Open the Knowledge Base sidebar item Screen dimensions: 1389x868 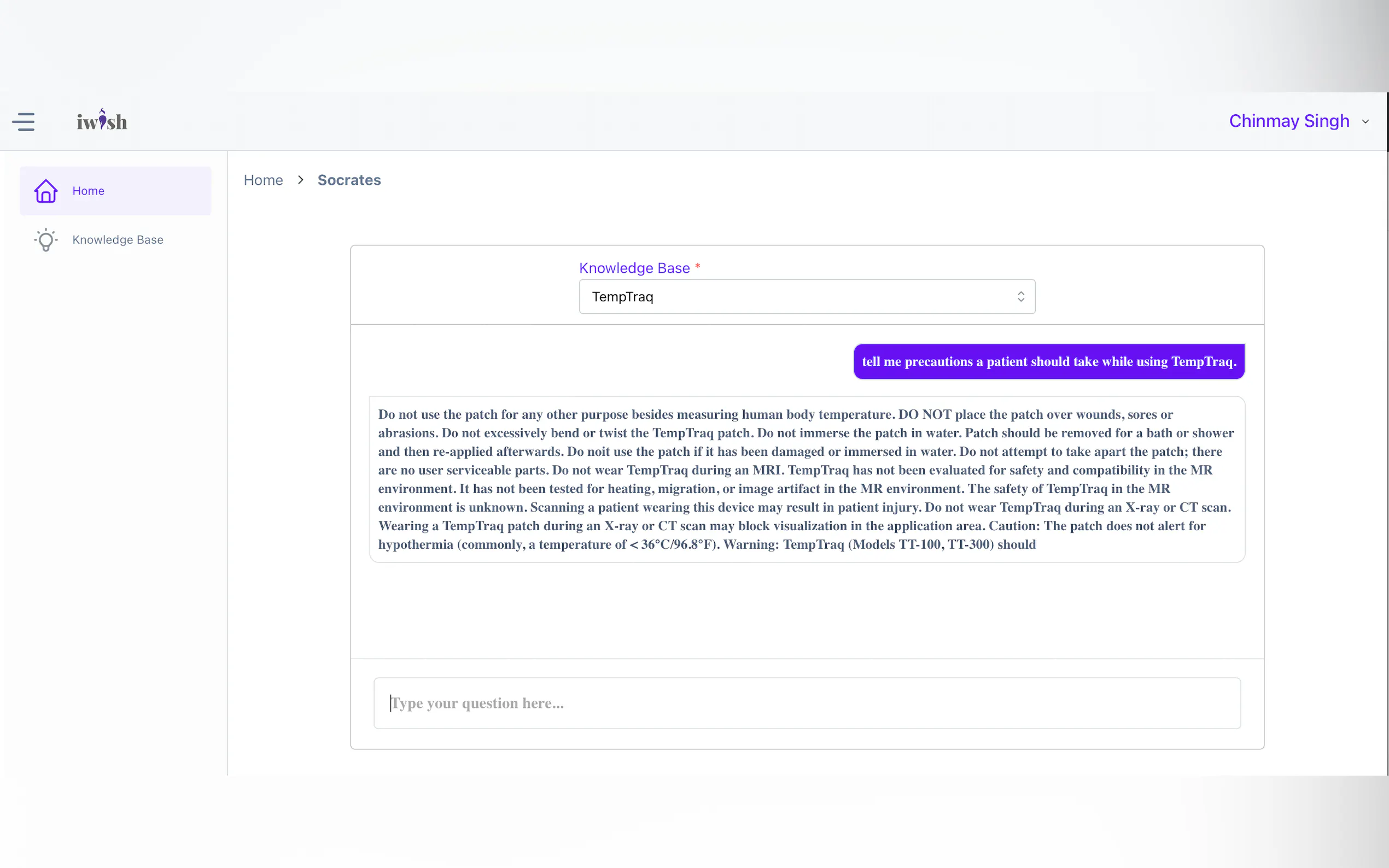click(x=118, y=240)
